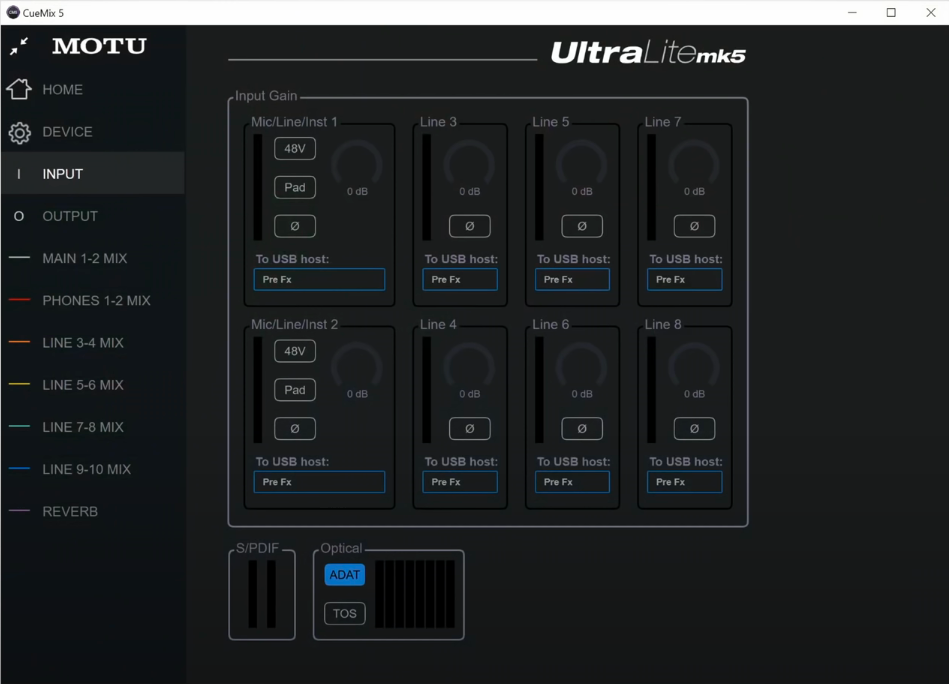Click the Line 4 gain knob
This screenshot has height=684, width=949.
pyautogui.click(x=470, y=366)
